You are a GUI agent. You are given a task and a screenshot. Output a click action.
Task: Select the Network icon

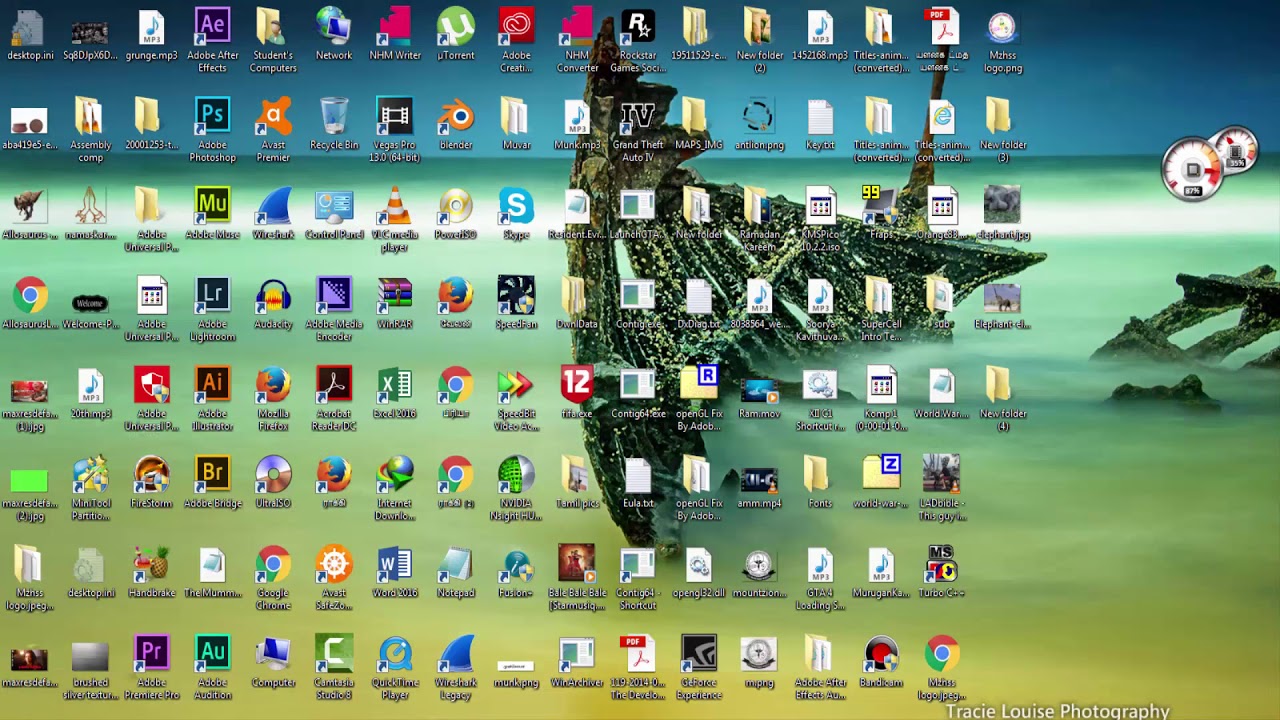pos(334,34)
